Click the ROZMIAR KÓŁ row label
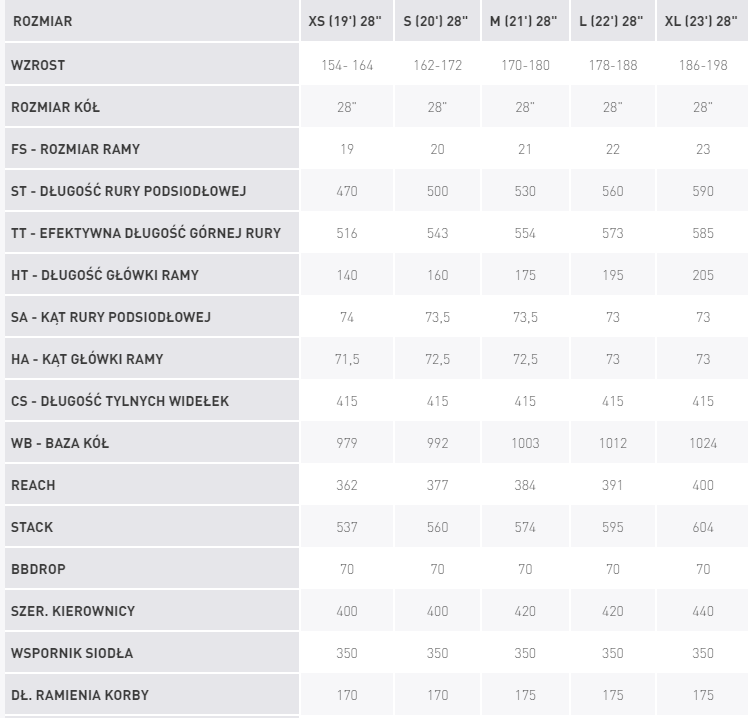 [x=55, y=107]
